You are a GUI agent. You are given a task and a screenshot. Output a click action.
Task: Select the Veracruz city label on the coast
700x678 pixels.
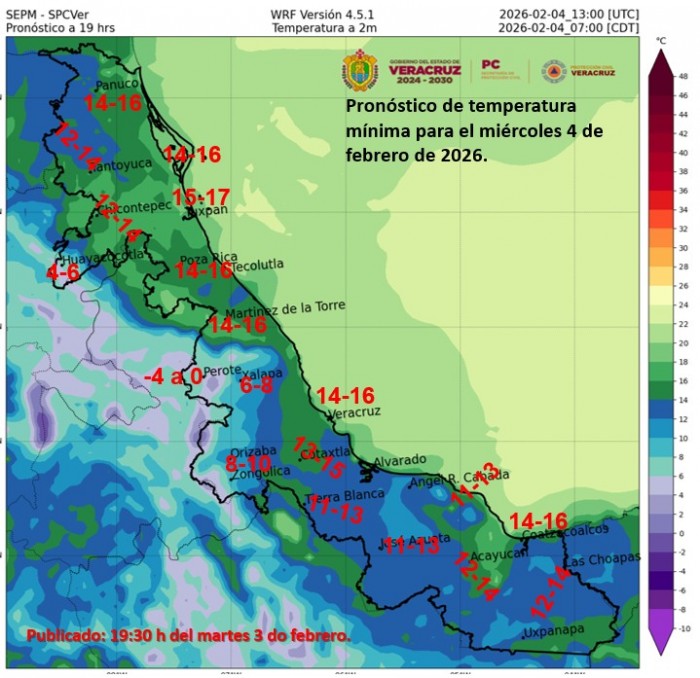[355, 412]
